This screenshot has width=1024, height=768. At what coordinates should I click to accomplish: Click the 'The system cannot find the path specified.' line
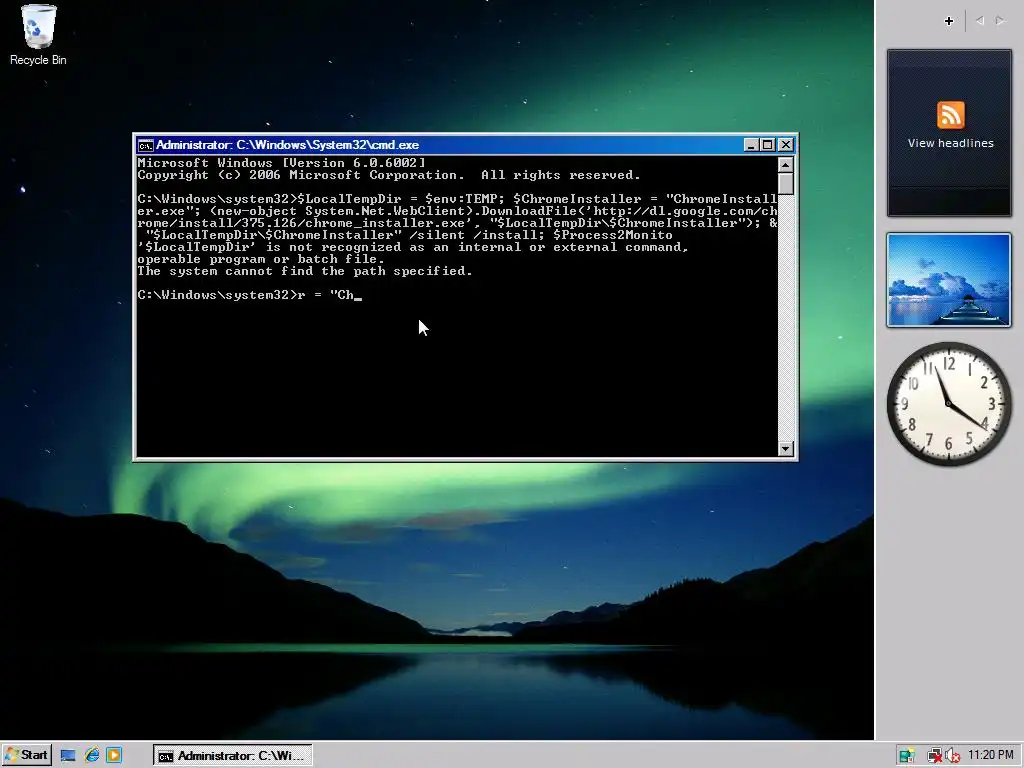[x=305, y=271]
